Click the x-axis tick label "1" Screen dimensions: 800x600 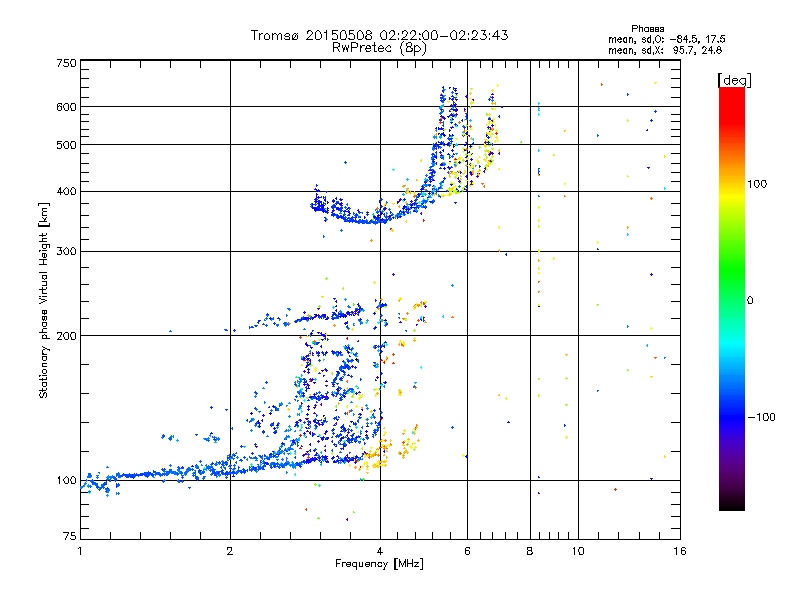coord(81,551)
